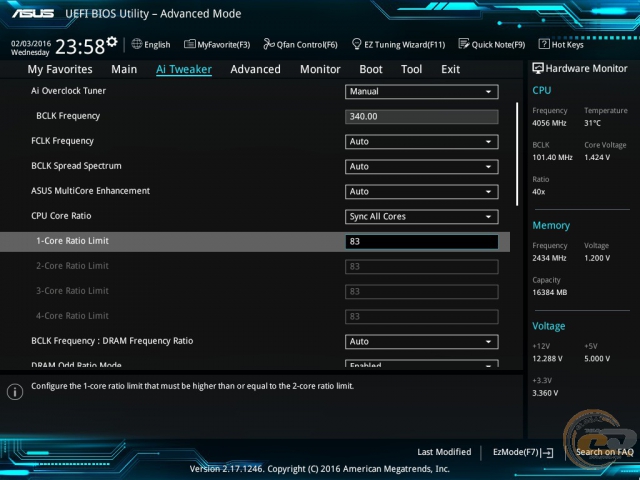
Task: Click the info icon beside the help text
Action: tap(15, 392)
